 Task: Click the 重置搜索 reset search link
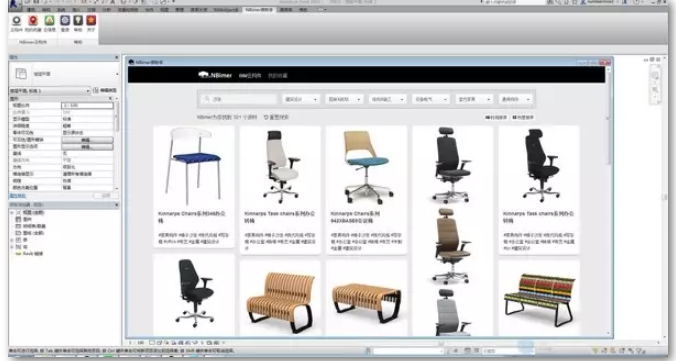276,117
